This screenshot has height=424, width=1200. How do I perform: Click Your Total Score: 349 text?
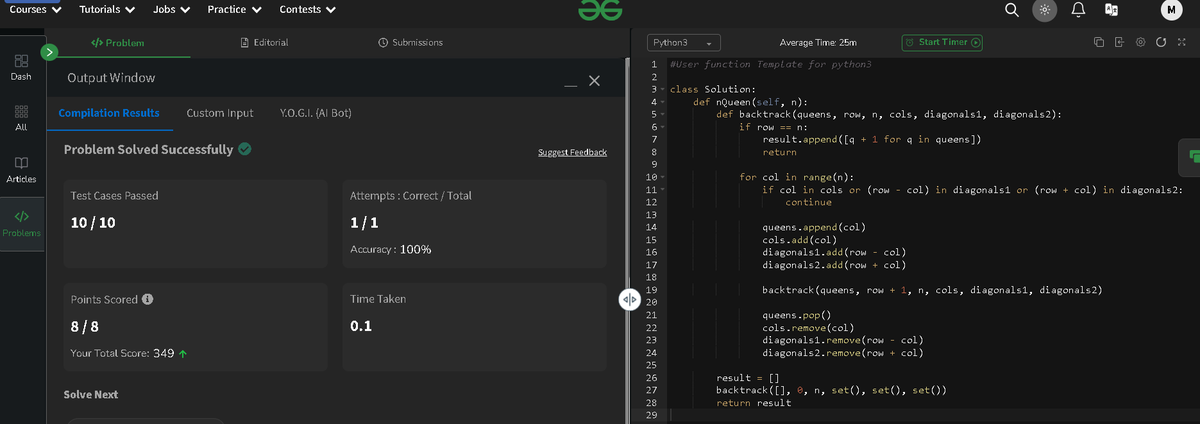click(129, 353)
